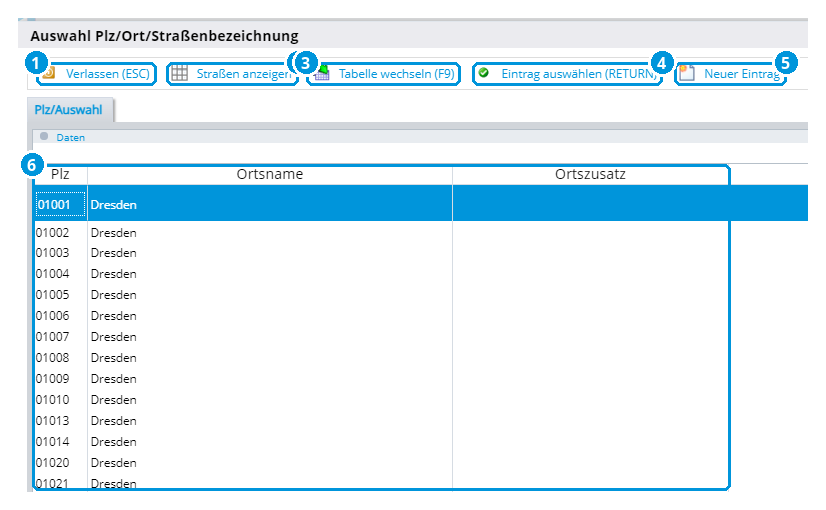Click the Ortszusatz cell of row 01003

click(x=590, y=253)
